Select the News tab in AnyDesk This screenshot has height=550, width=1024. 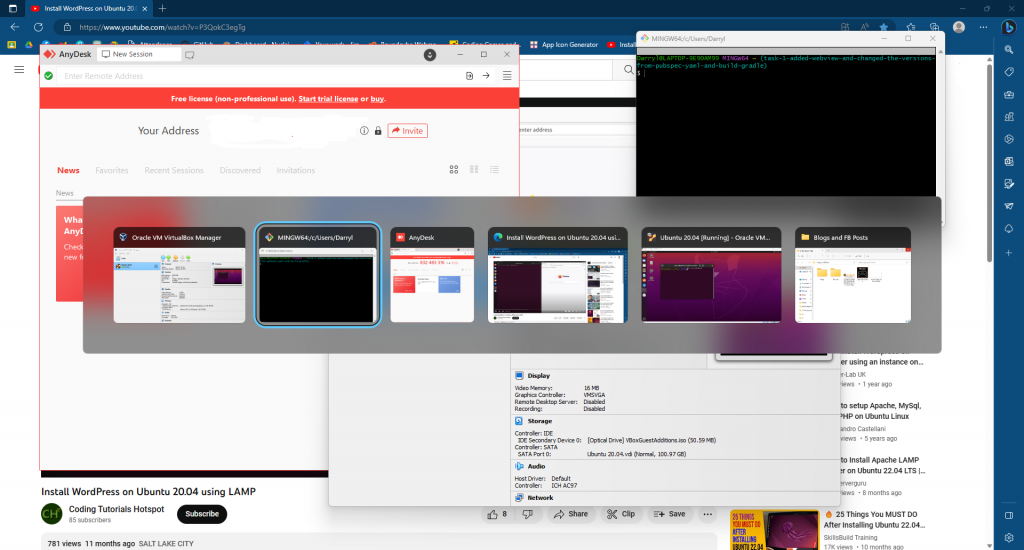pos(68,170)
